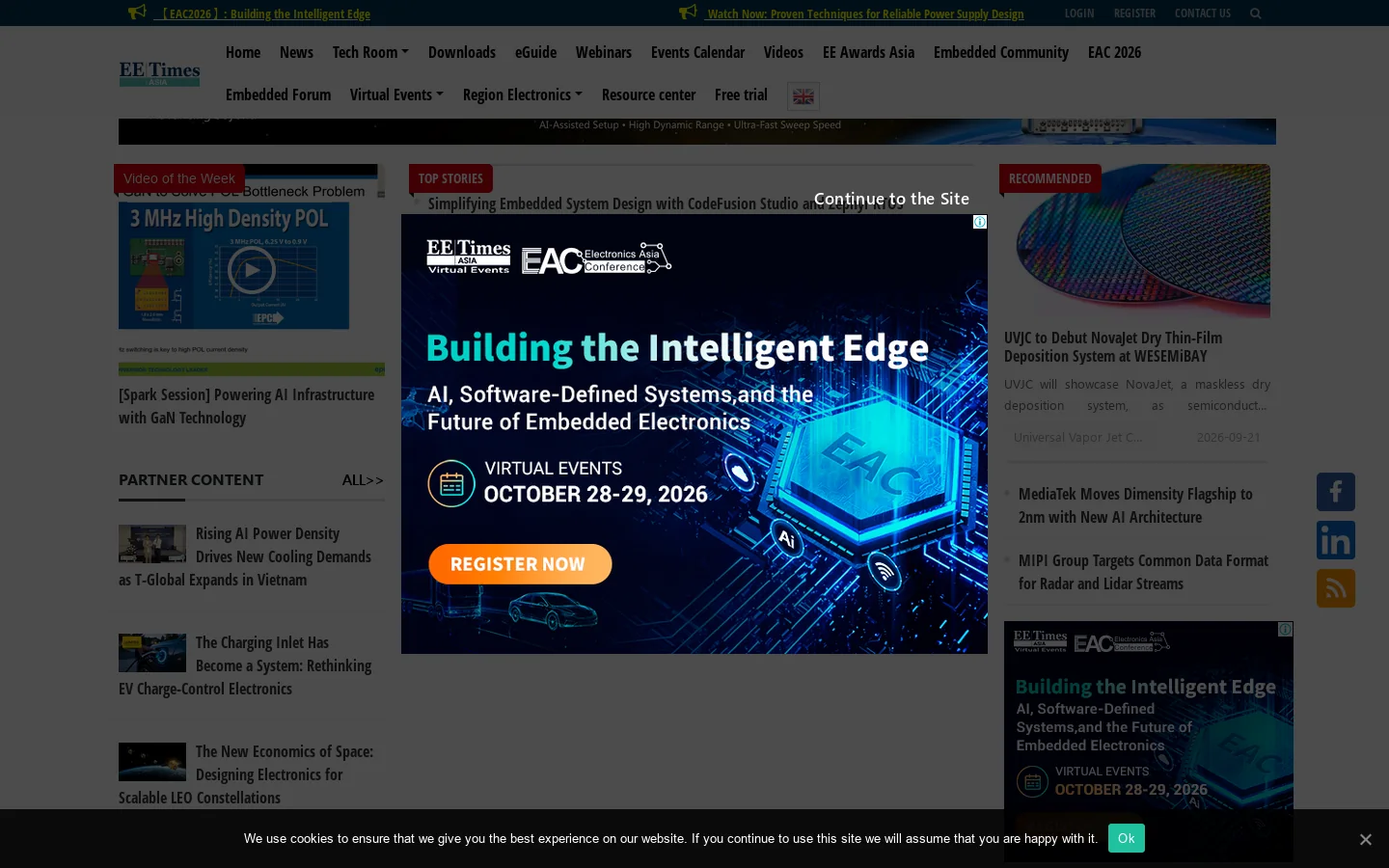This screenshot has width=1389, height=868.
Task: Click New Economics of Space thumbnail
Action: tap(152, 762)
